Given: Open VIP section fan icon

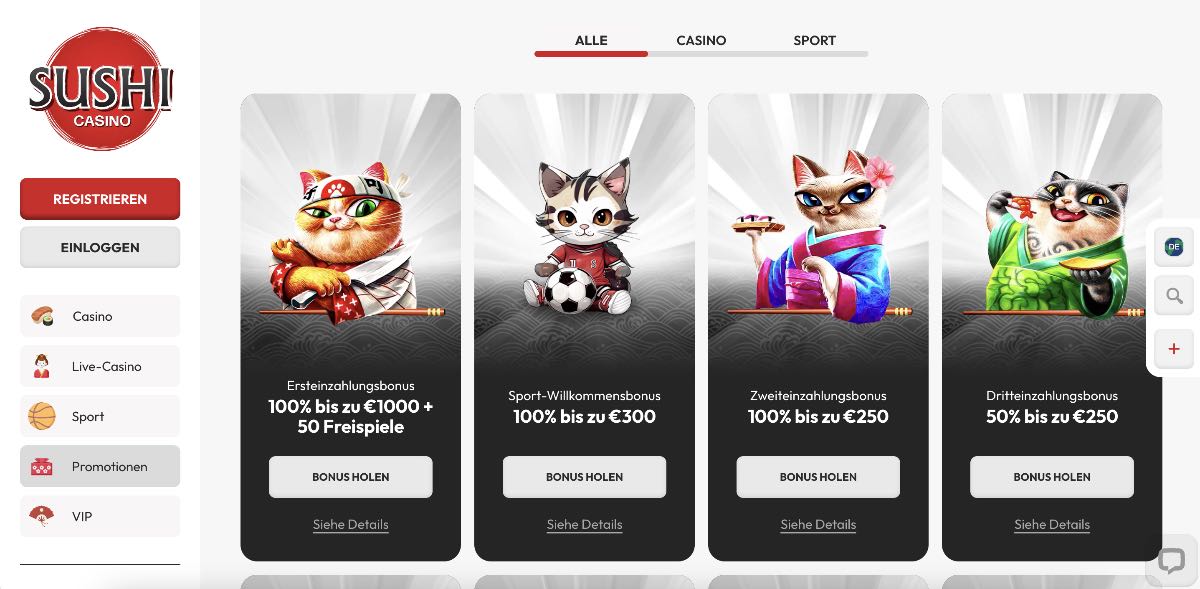Looking at the screenshot, I should [42, 516].
